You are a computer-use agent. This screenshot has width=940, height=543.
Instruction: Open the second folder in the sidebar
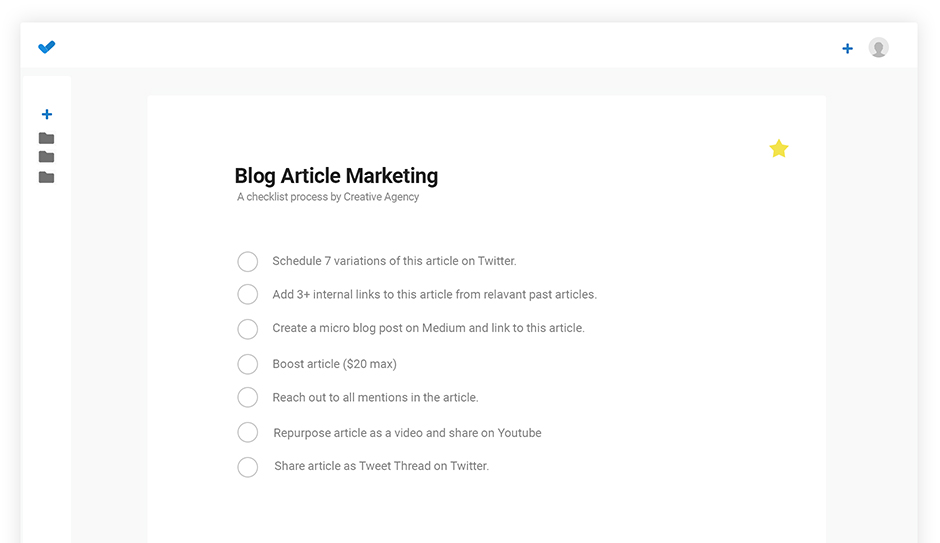click(x=46, y=157)
